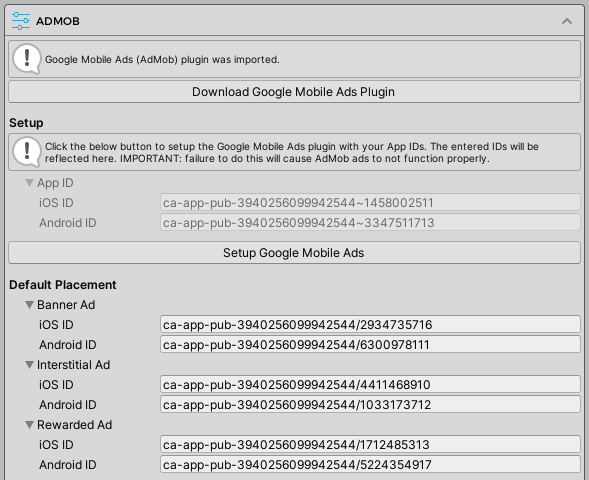
Task: Click Android ID label under Banner Ad
Action: tap(68, 344)
